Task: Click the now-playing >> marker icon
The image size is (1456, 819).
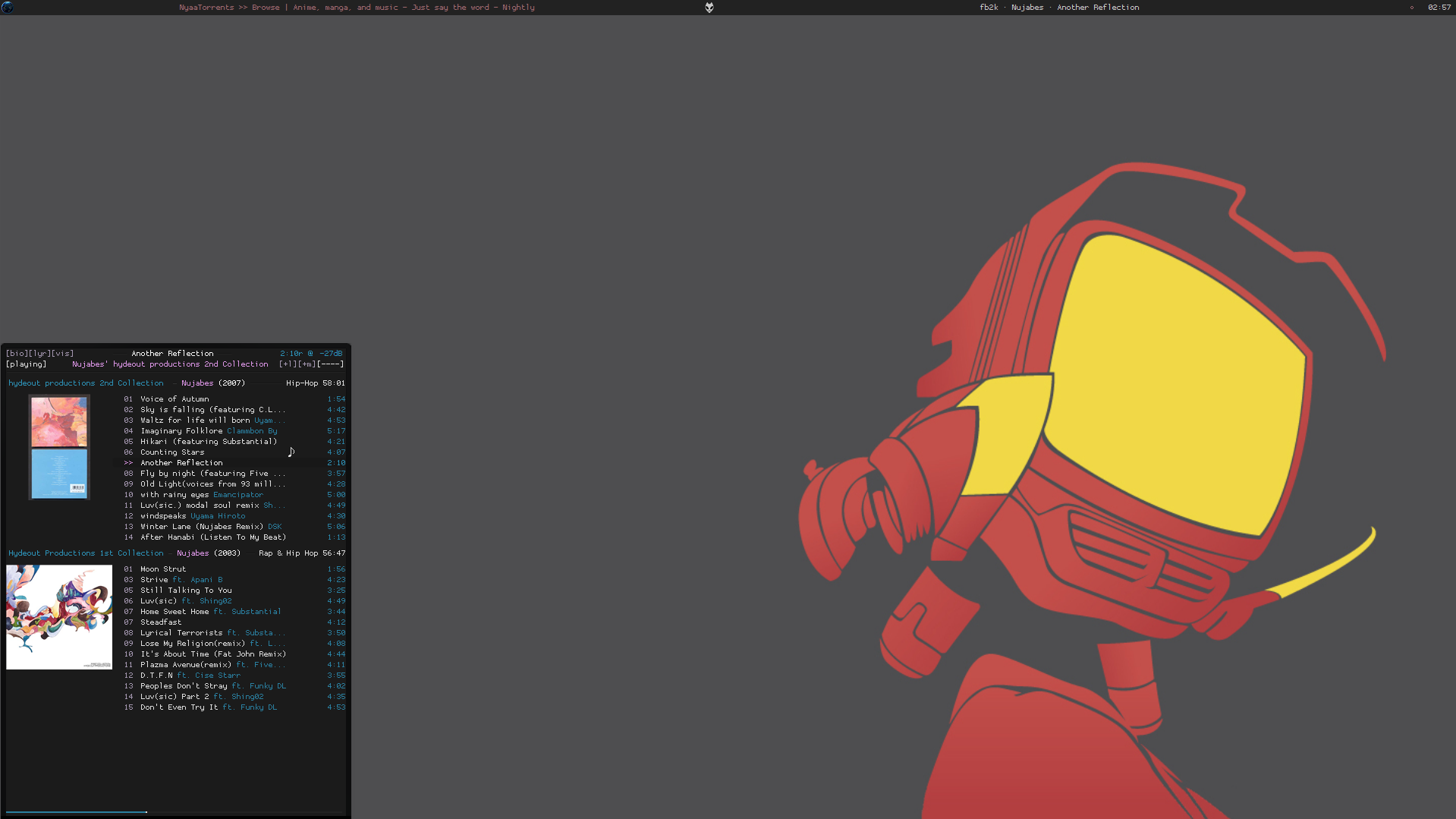Action: (128, 463)
